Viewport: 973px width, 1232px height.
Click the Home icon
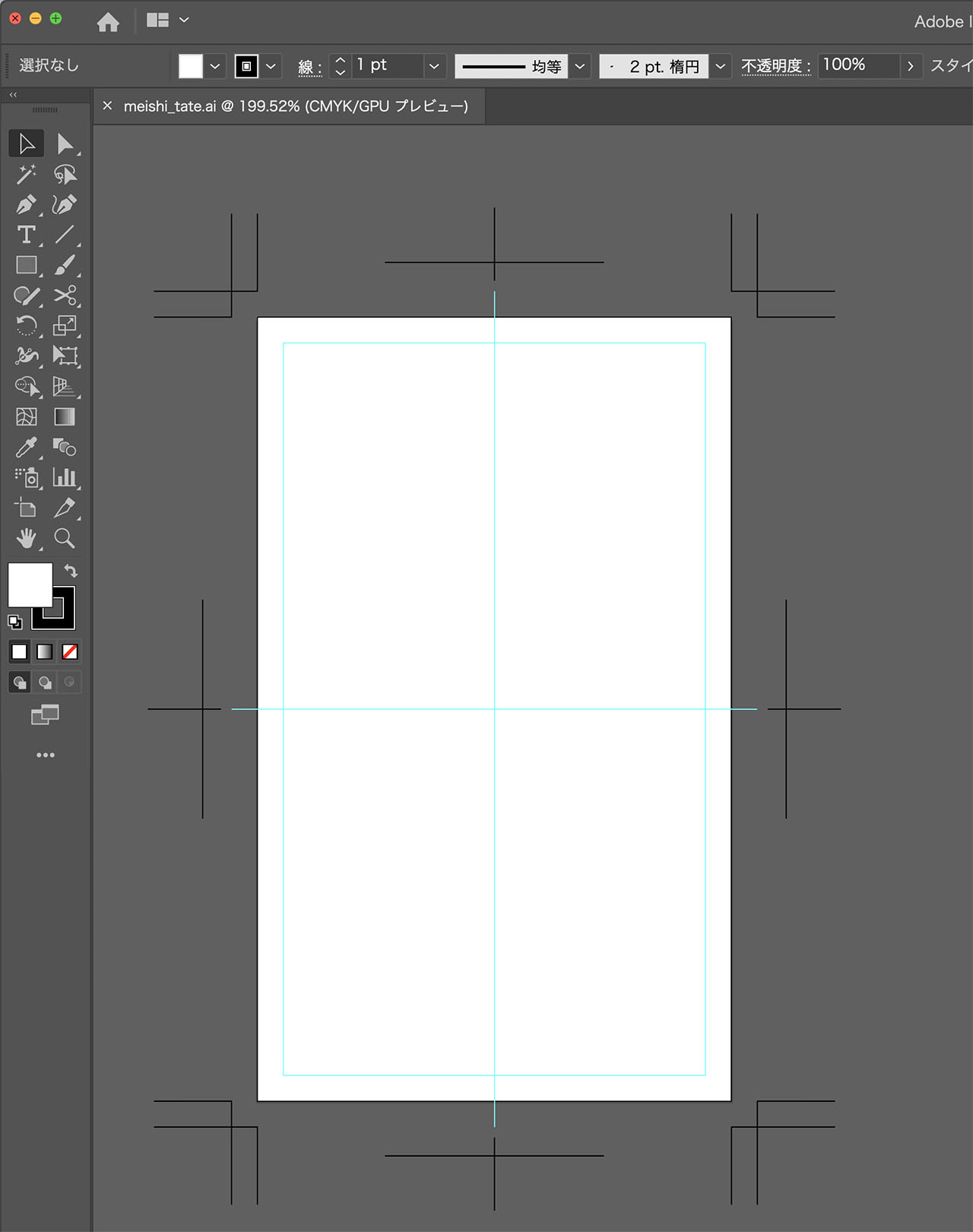pyautogui.click(x=108, y=21)
